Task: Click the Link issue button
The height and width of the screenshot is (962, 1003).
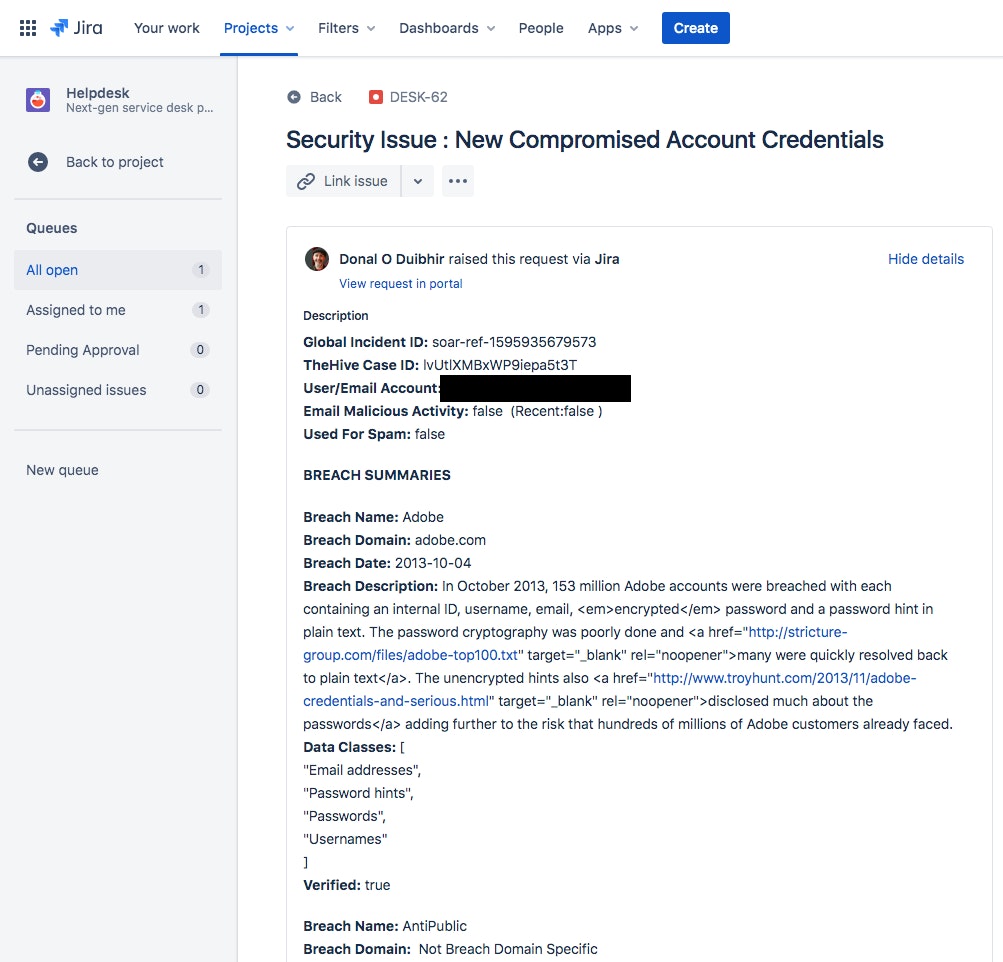Action: tap(344, 181)
